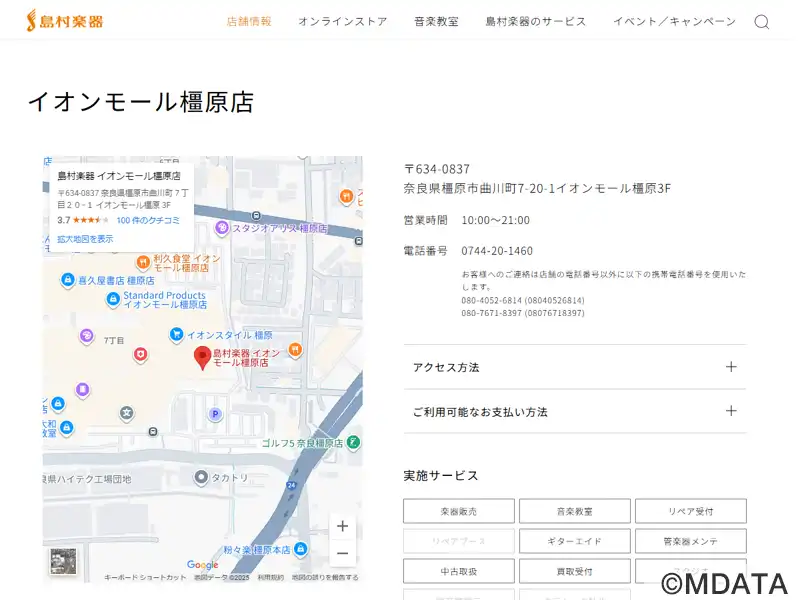Select the タカトリ gray location marker
This screenshot has height=600, width=800.
(201, 477)
